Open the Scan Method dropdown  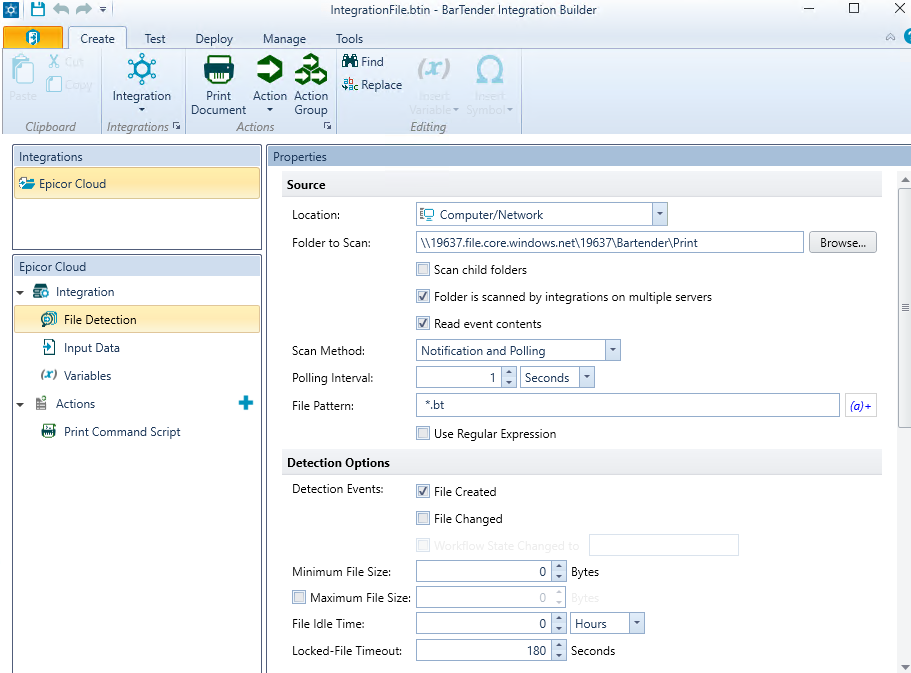(612, 351)
